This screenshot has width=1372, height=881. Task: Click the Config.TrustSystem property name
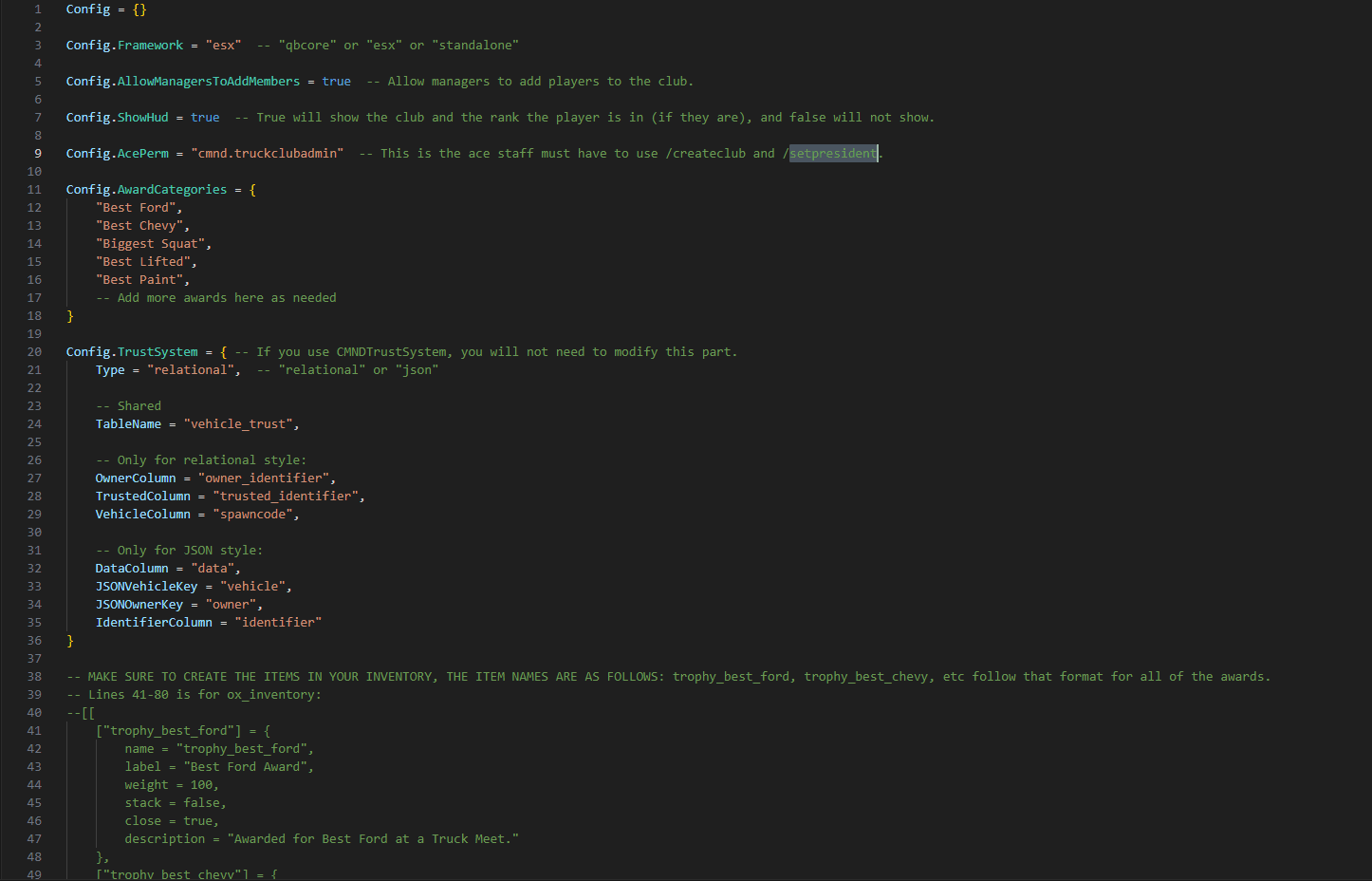click(x=132, y=352)
